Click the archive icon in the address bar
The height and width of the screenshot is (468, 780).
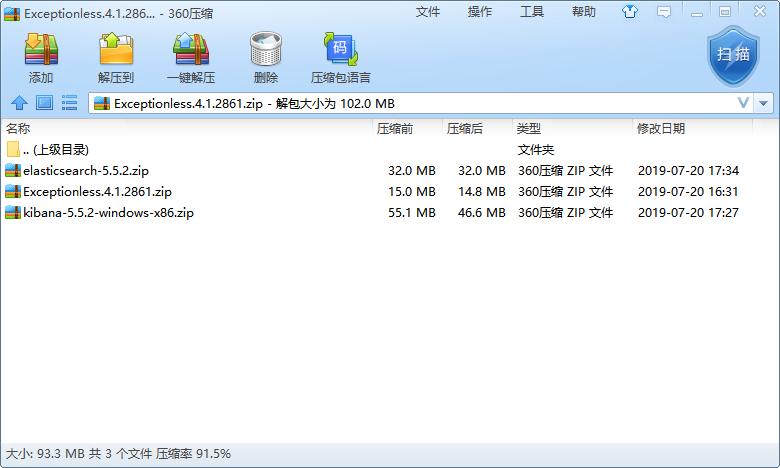click(102, 103)
